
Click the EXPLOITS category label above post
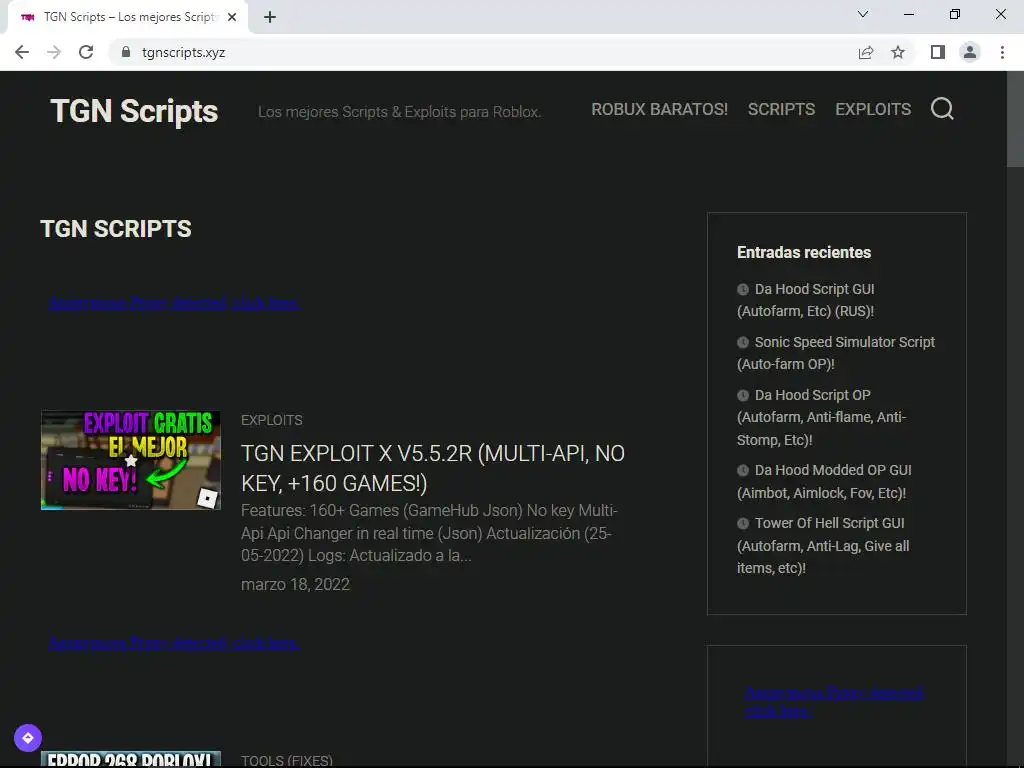tap(272, 420)
